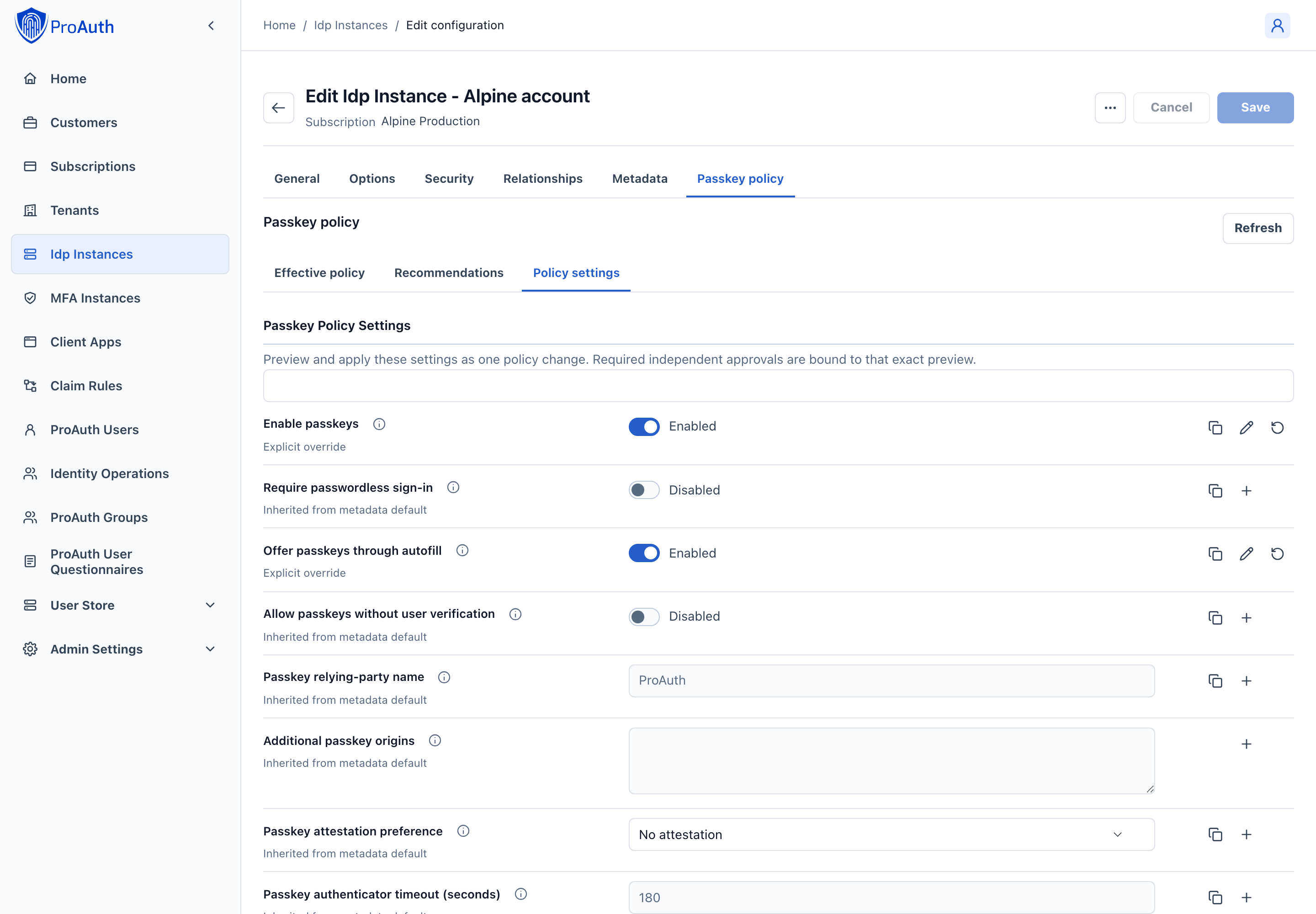Reset the Enable passkeys override
Viewport: 1316px width, 914px height.
(1277, 428)
